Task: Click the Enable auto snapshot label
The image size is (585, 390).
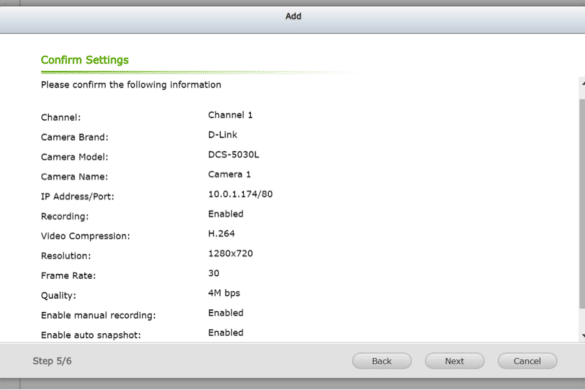Action: pos(91,335)
